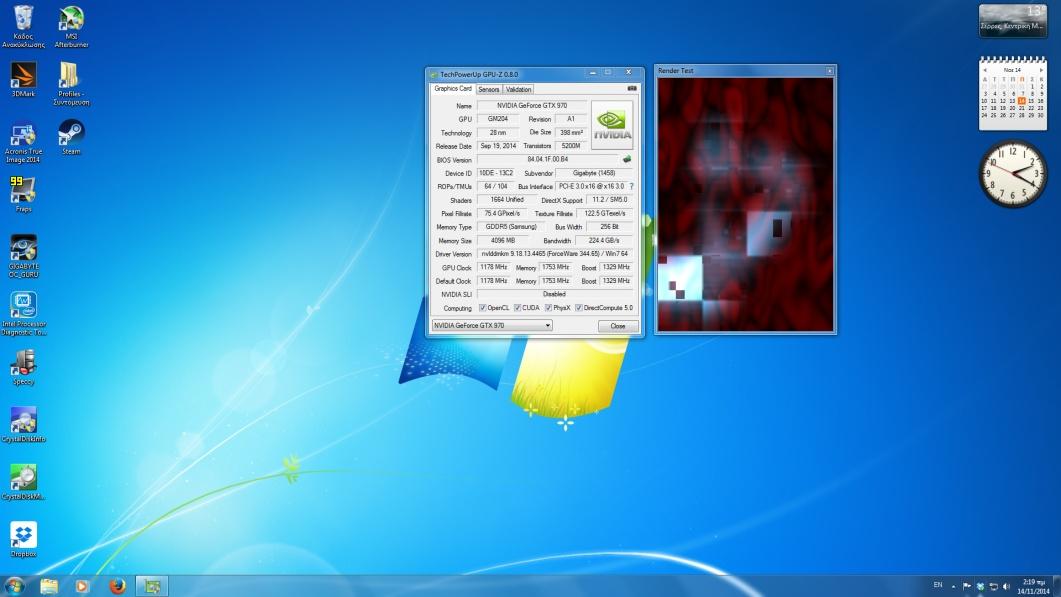1061x597 pixels.
Task: Select the Fraps desktop icon
Action: 23,194
